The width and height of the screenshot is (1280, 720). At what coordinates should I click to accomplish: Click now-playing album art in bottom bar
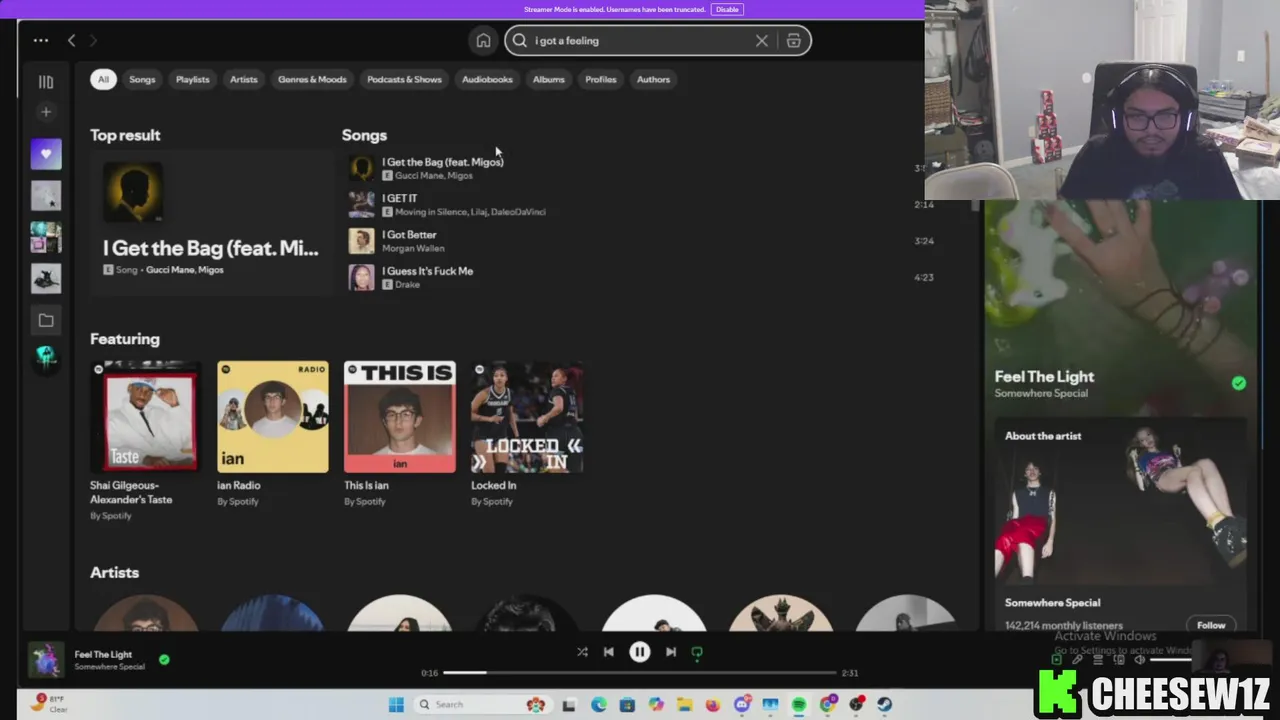46,661
